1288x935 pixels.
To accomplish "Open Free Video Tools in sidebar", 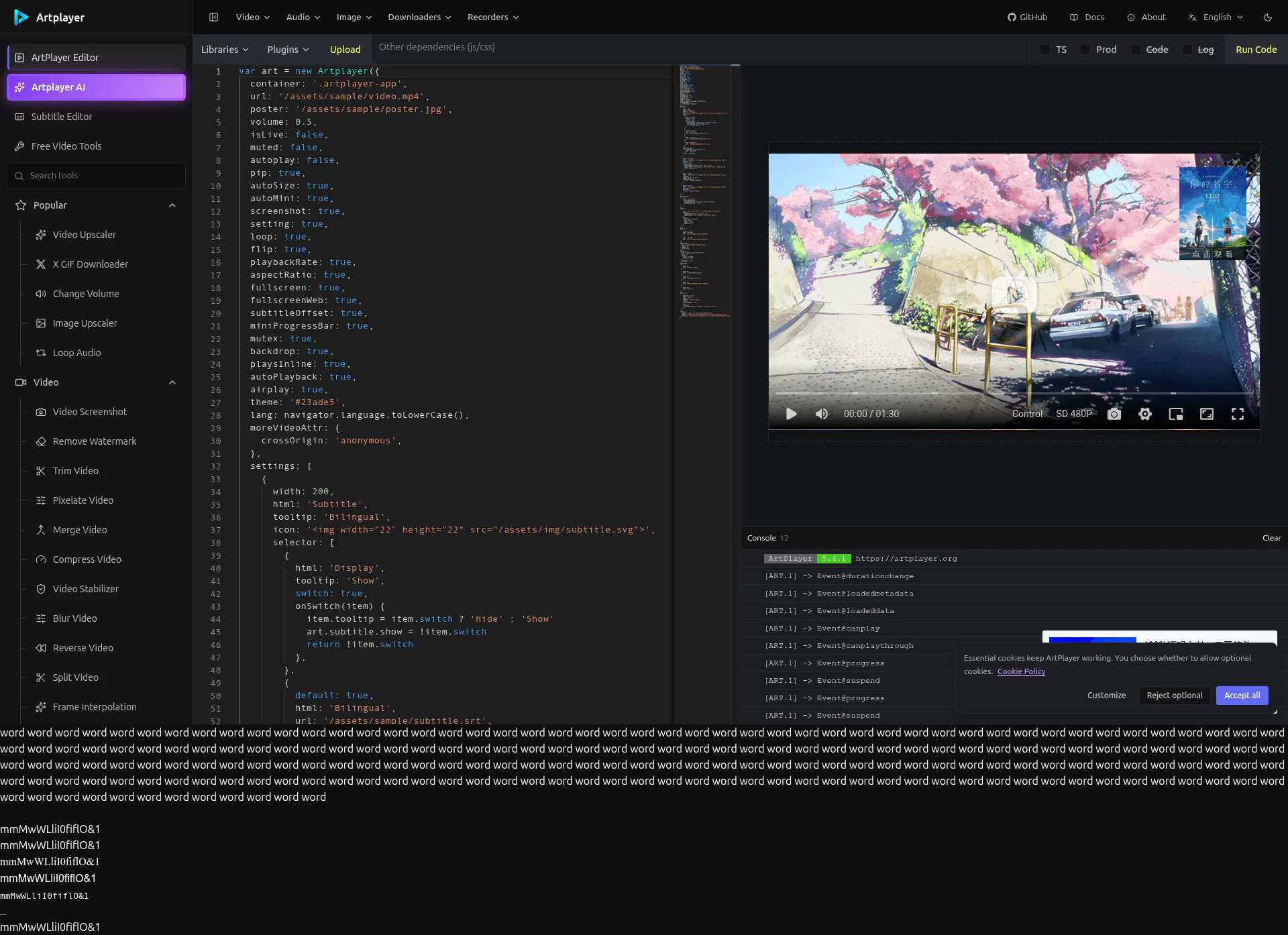I will [x=96, y=146].
